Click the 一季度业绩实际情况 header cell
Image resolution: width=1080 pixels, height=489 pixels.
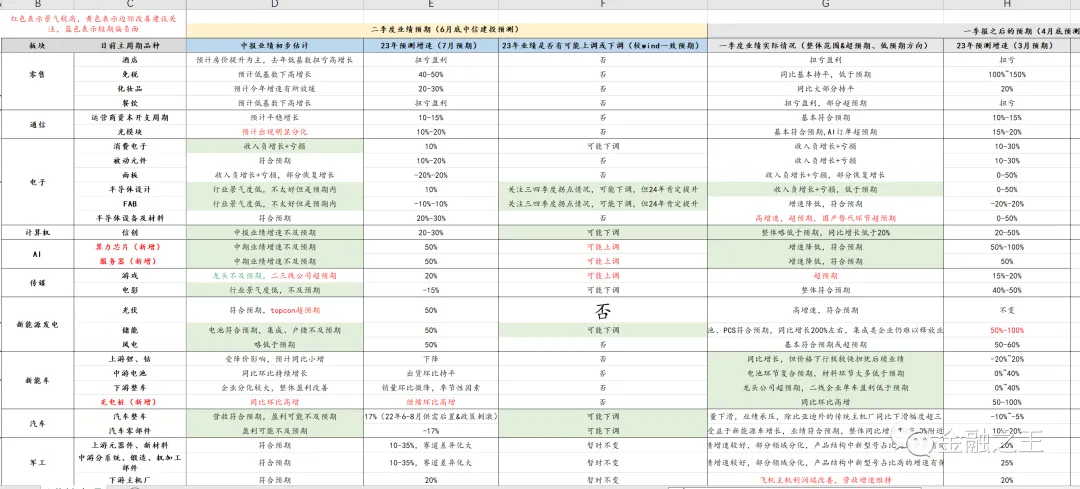pyautogui.click(x=825, y=45)
